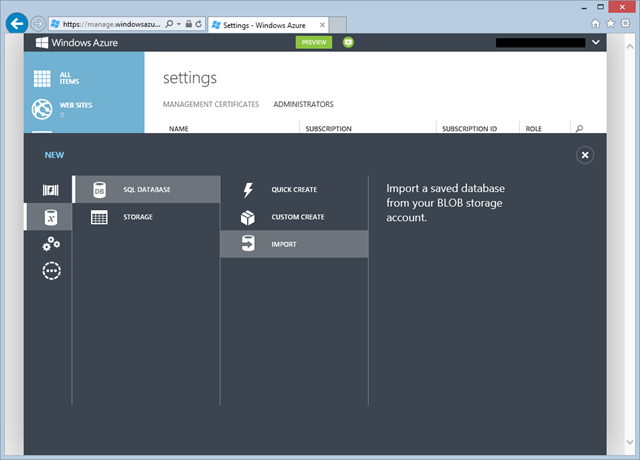Choose SQL Database from the list

tap(146, 190)
